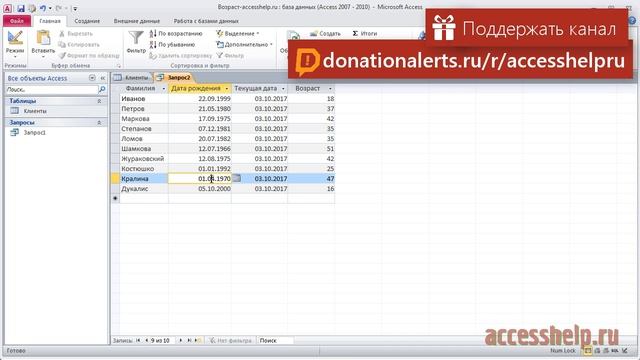Open the Выделение dropdown
The height and width of the screenshot is (360, 640).
pyautogui.click(x=238, y=33)
